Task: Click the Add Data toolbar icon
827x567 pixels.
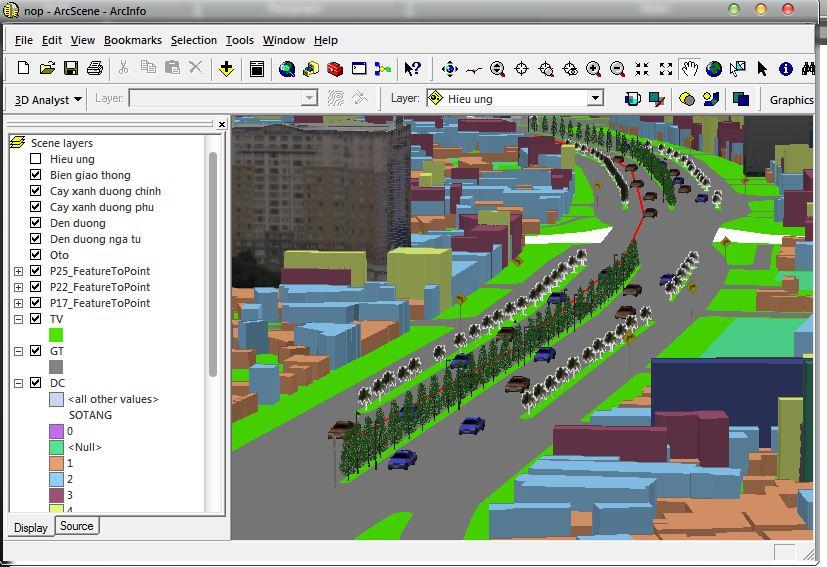Action: tap(227, 68)
